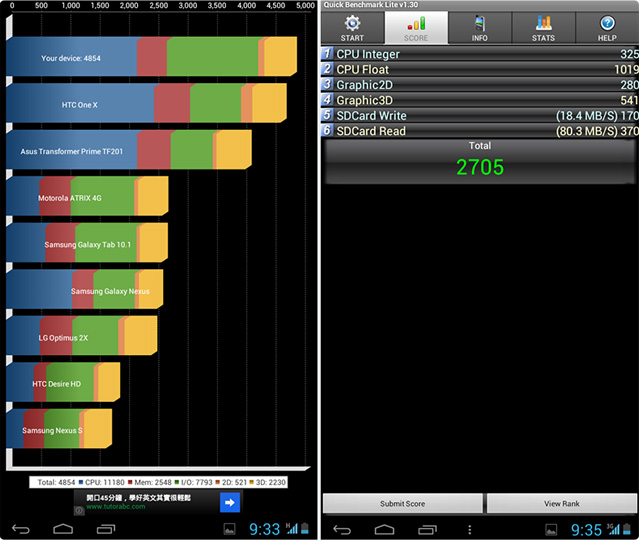This screenshot has width=640, height=540.
Task: Tap the battery icon on right screen
Action: click(627, 529)
